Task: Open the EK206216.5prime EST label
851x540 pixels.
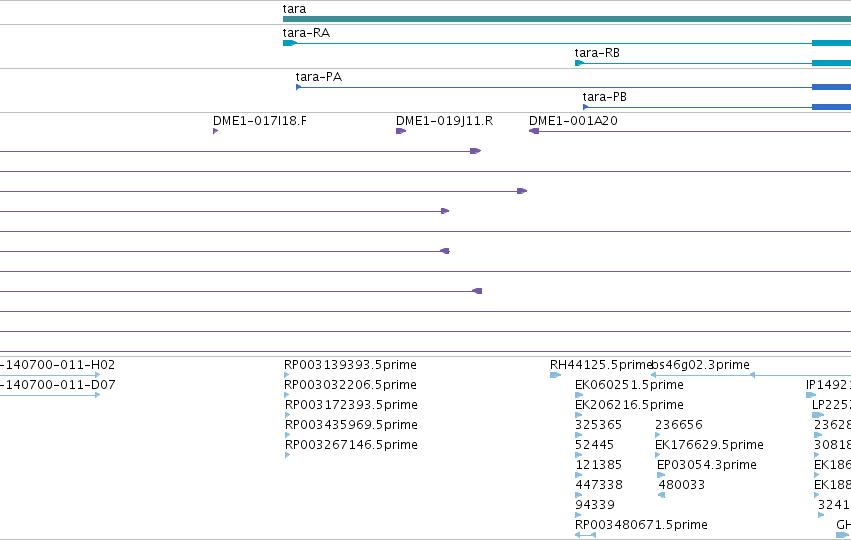Action: tap(629, 405)
